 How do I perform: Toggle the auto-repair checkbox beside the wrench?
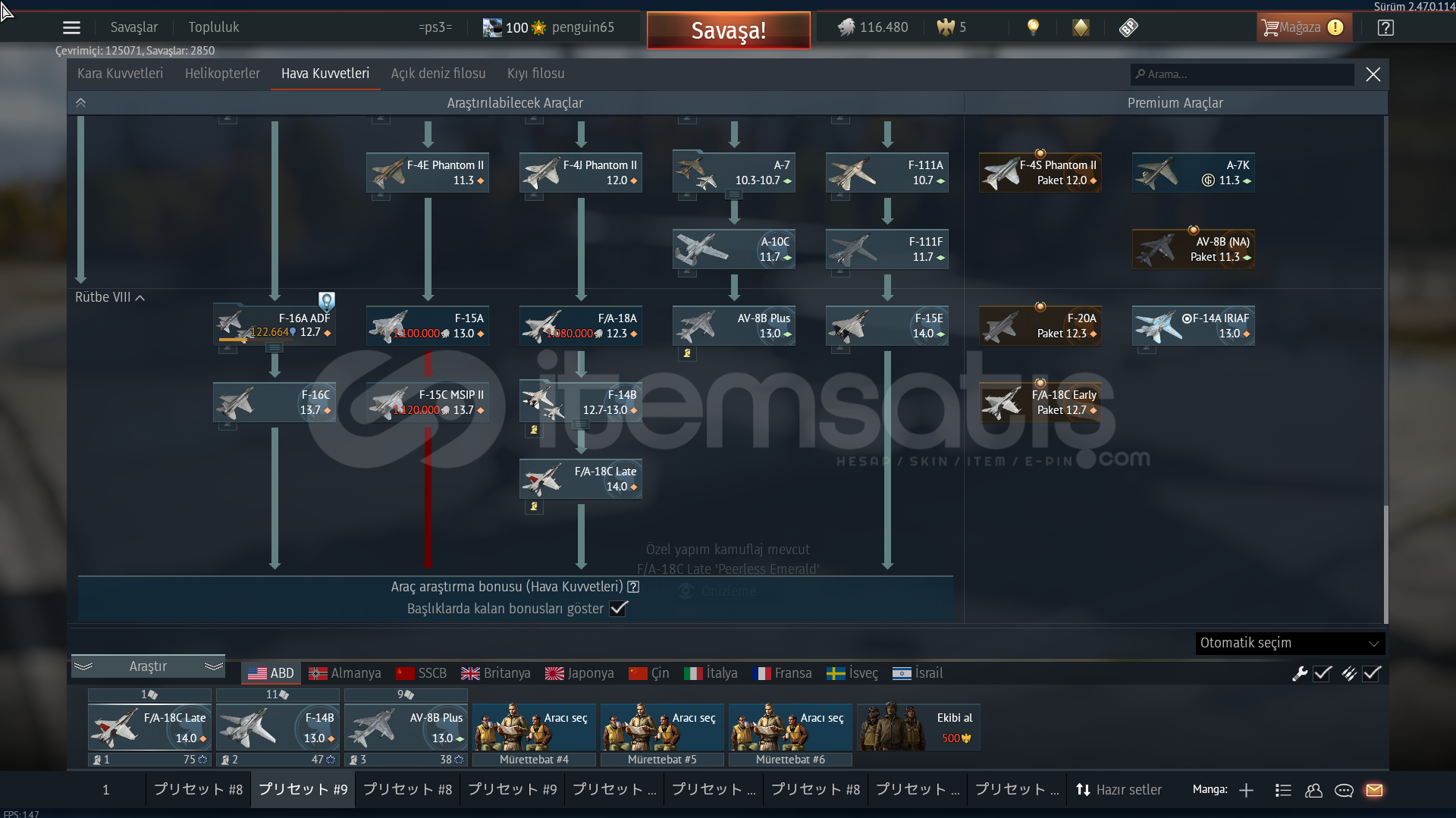point(1323,673)
